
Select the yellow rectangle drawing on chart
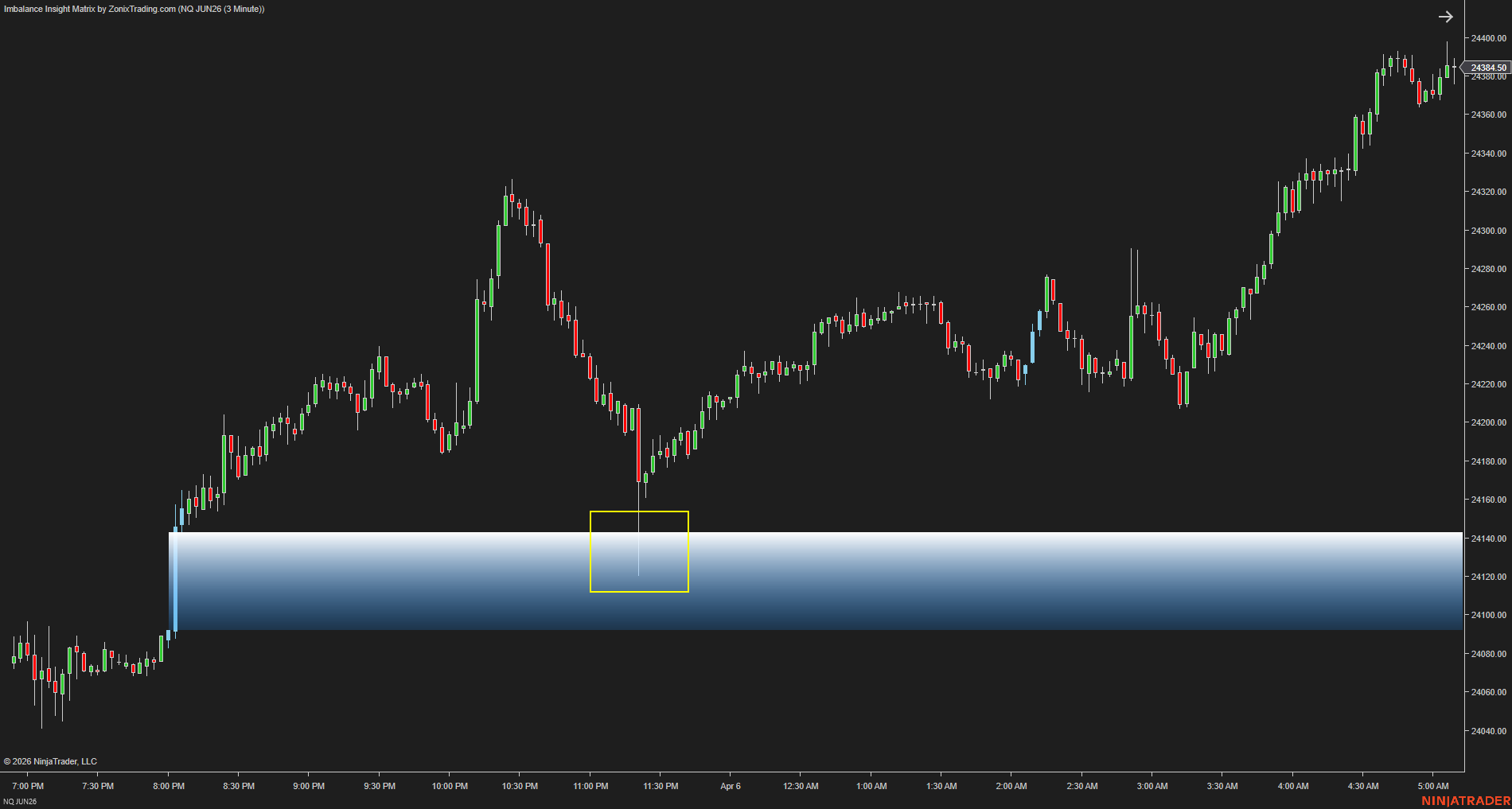click(x=590, y=551)
